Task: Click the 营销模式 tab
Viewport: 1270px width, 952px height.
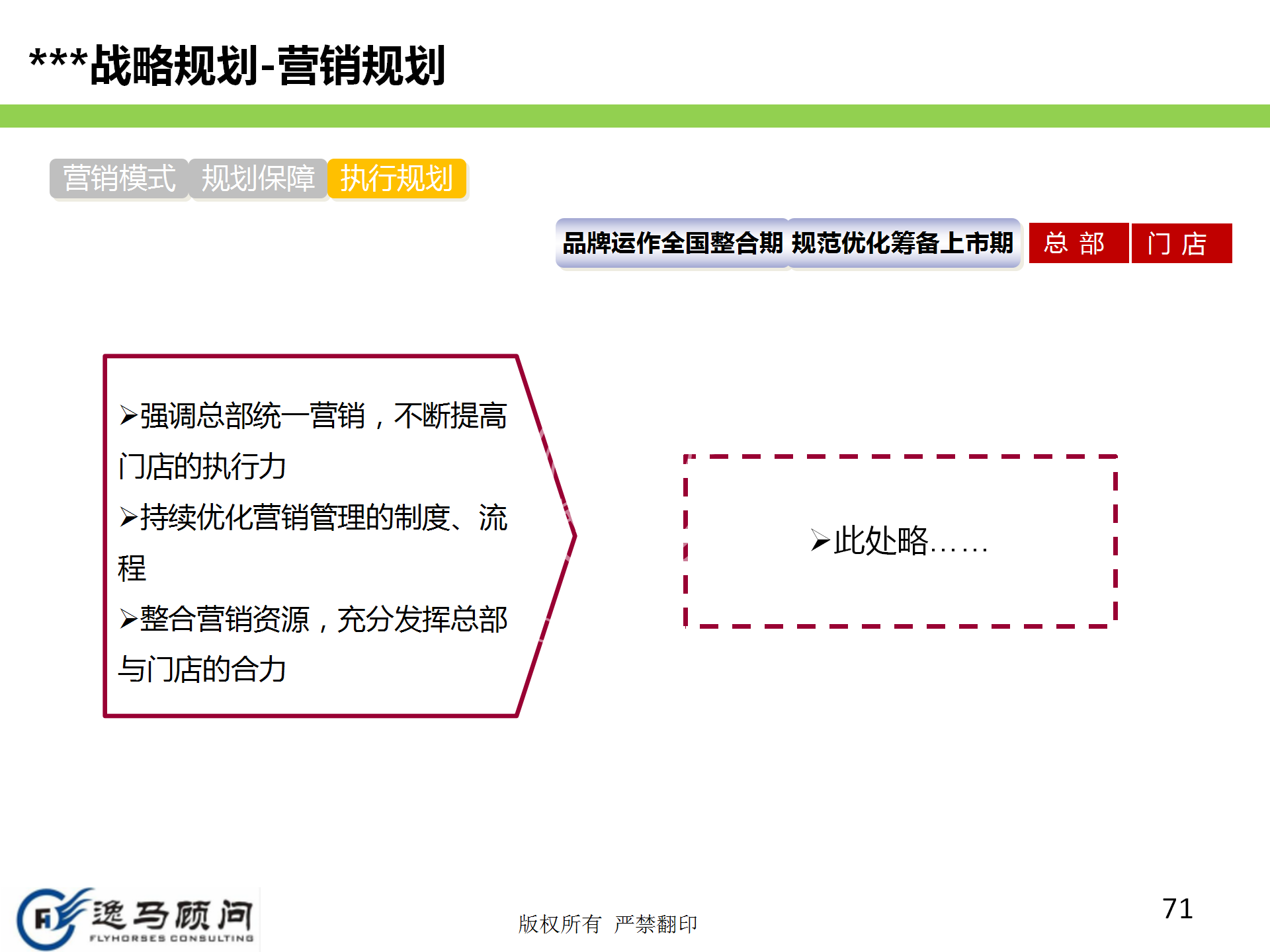Action: coord(119,178)
